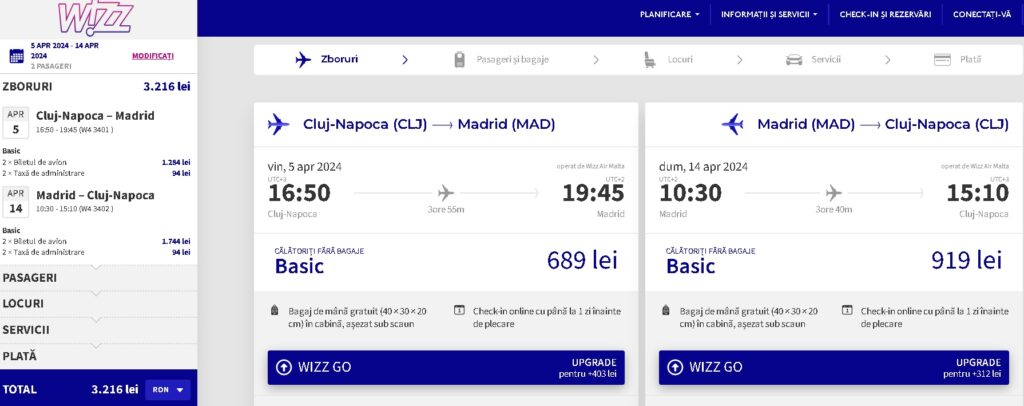Image resolution: width=1024 pixels, height=406 pixels.
Task: Expand the Servicii section in sidebar
Action: (98, 330)
